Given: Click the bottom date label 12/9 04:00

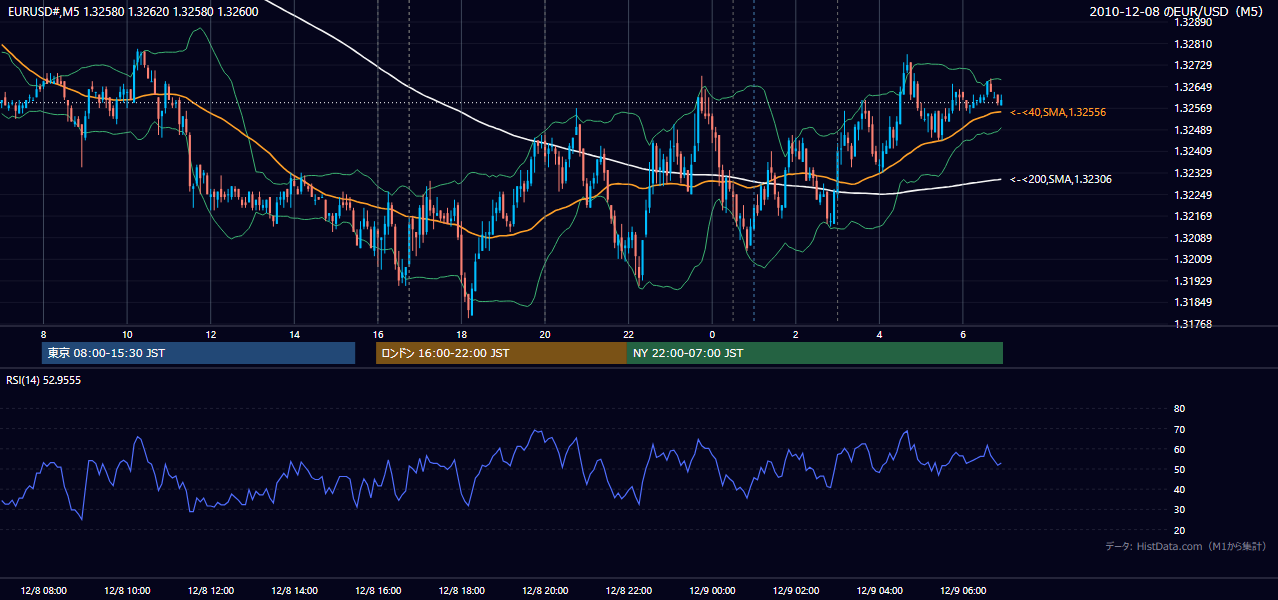Looking at the screenshot, I should pos(879,590).
